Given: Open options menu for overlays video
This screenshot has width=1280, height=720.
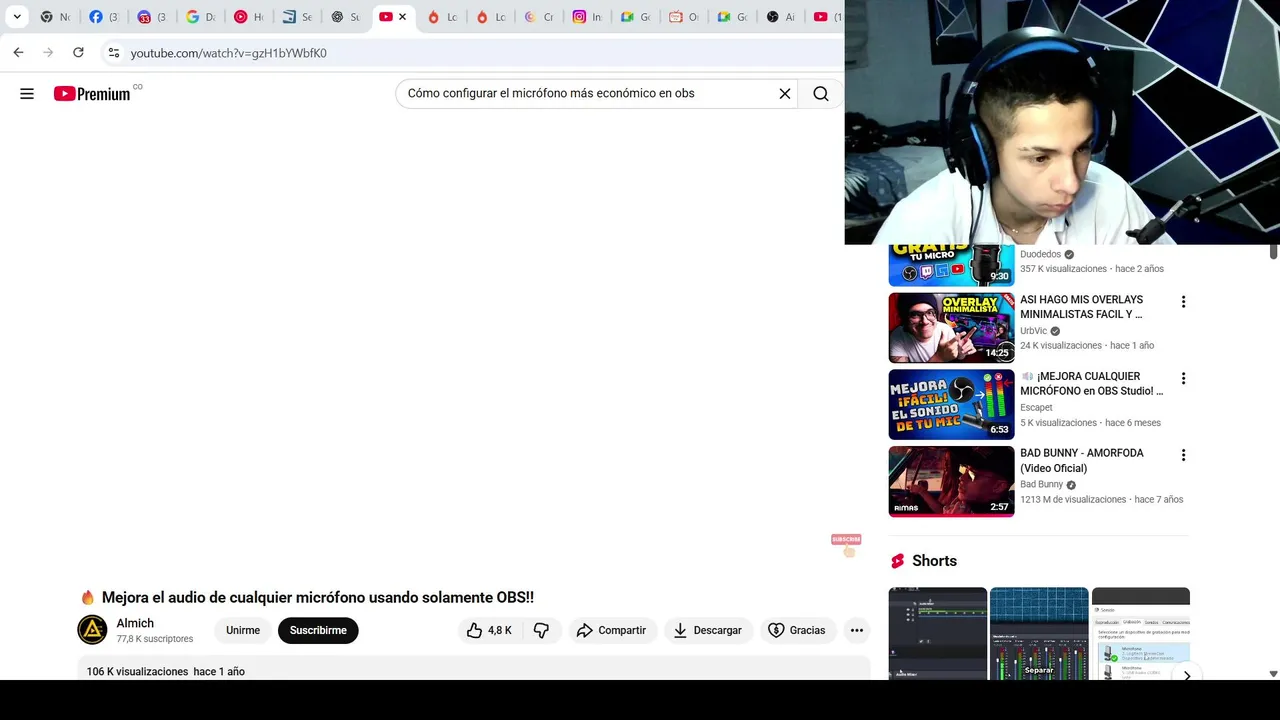Looking at the screenshot, I should pyautogui.click(x=1183, y=302).
